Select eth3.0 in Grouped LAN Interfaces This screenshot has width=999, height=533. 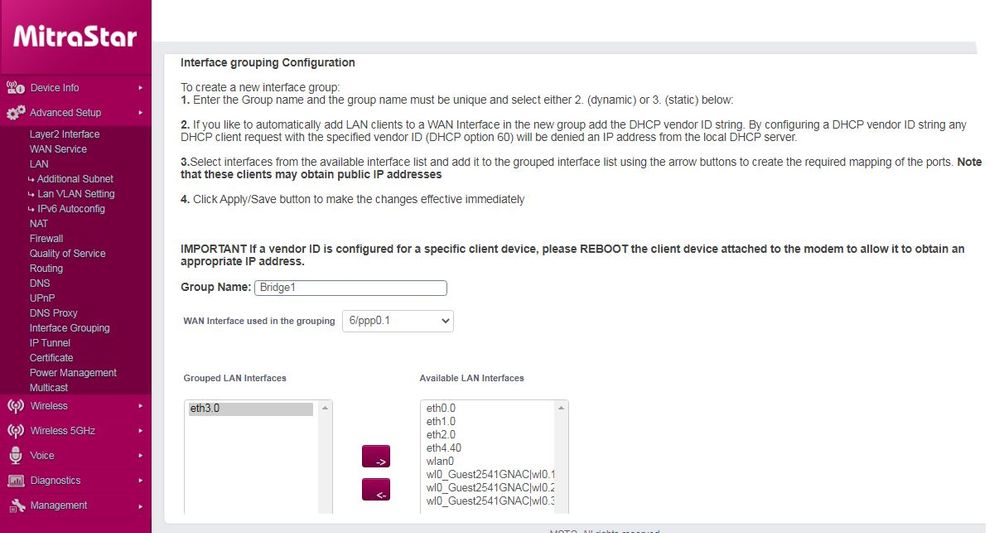pos(250,409)
